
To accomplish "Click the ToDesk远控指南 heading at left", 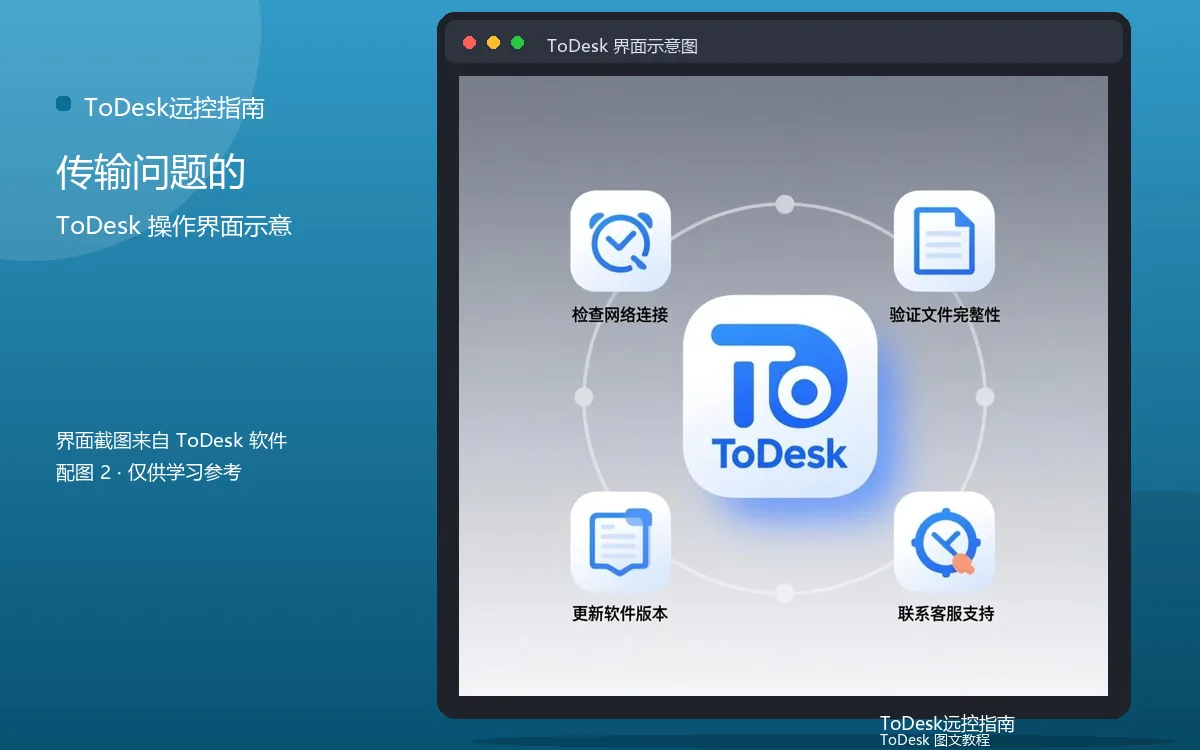I will [174, 108].
